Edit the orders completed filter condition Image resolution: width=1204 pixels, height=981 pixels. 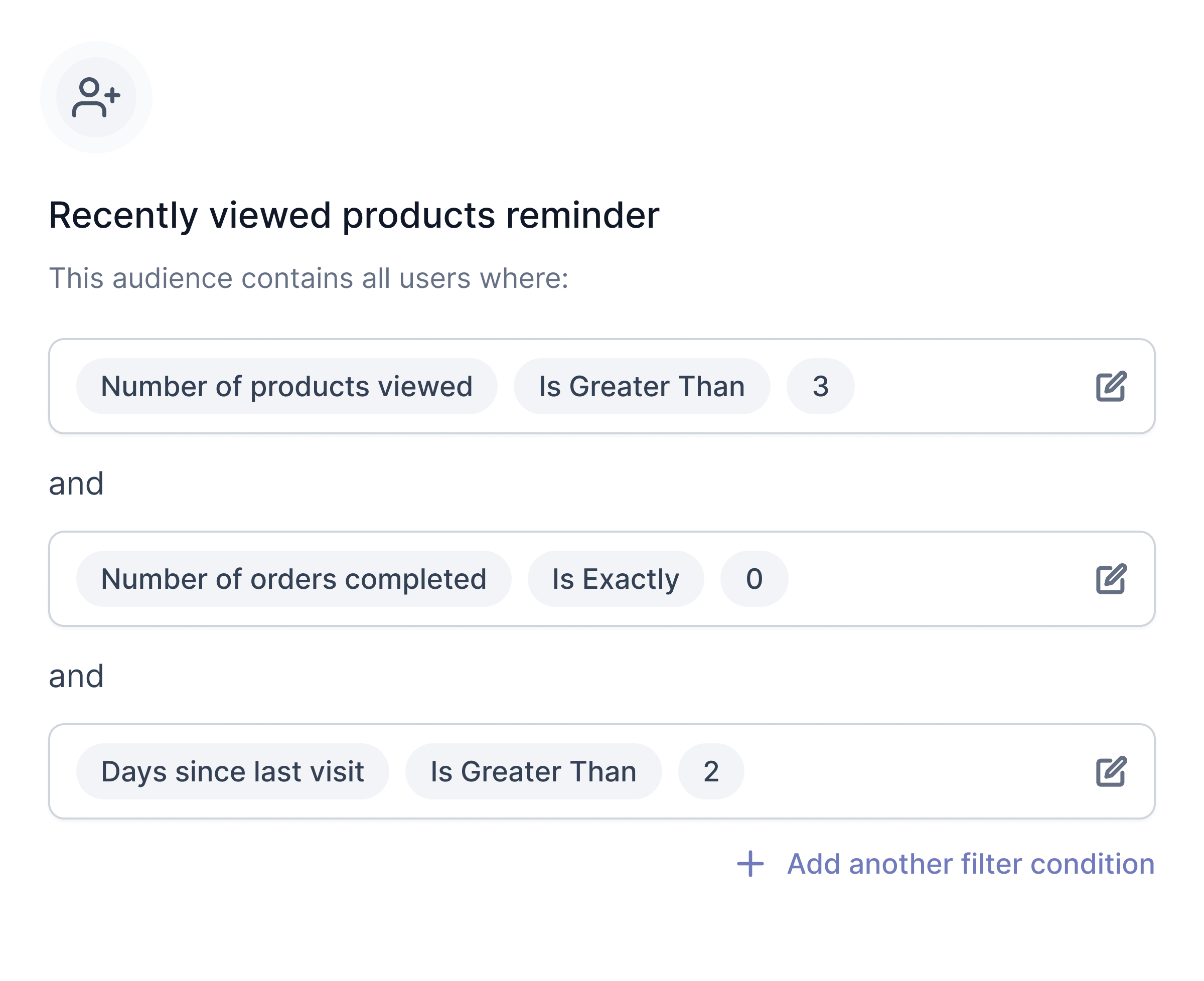(1110, 579)
